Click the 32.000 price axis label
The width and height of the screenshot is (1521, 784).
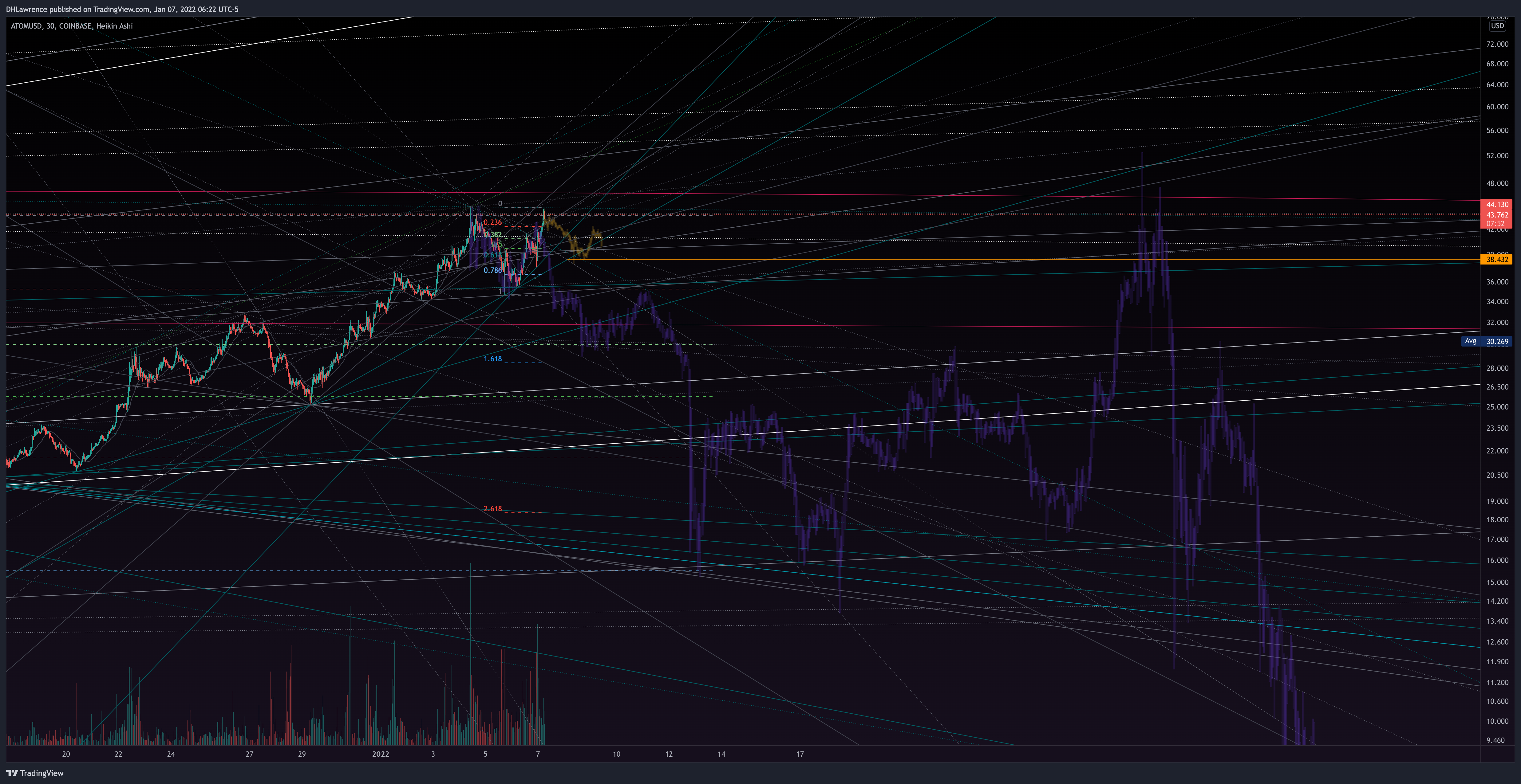(x=1497, y=323)
